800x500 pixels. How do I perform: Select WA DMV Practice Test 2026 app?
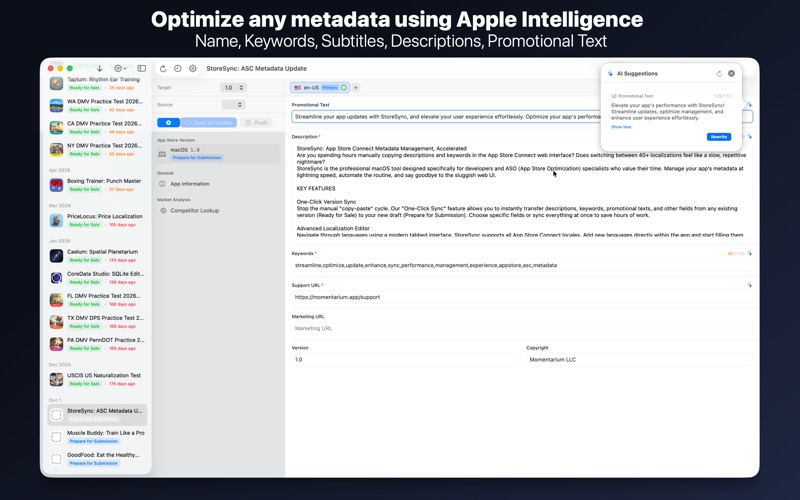point(97,105)
